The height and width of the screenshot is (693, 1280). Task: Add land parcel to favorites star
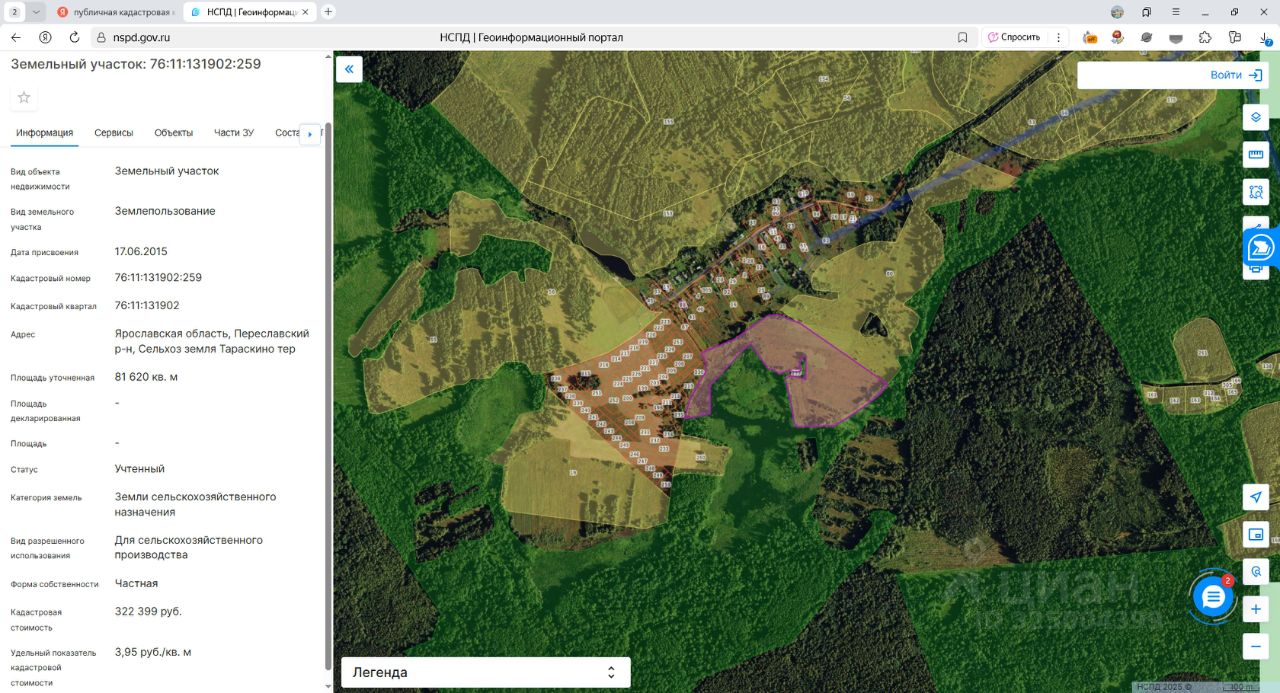(24, 97)
